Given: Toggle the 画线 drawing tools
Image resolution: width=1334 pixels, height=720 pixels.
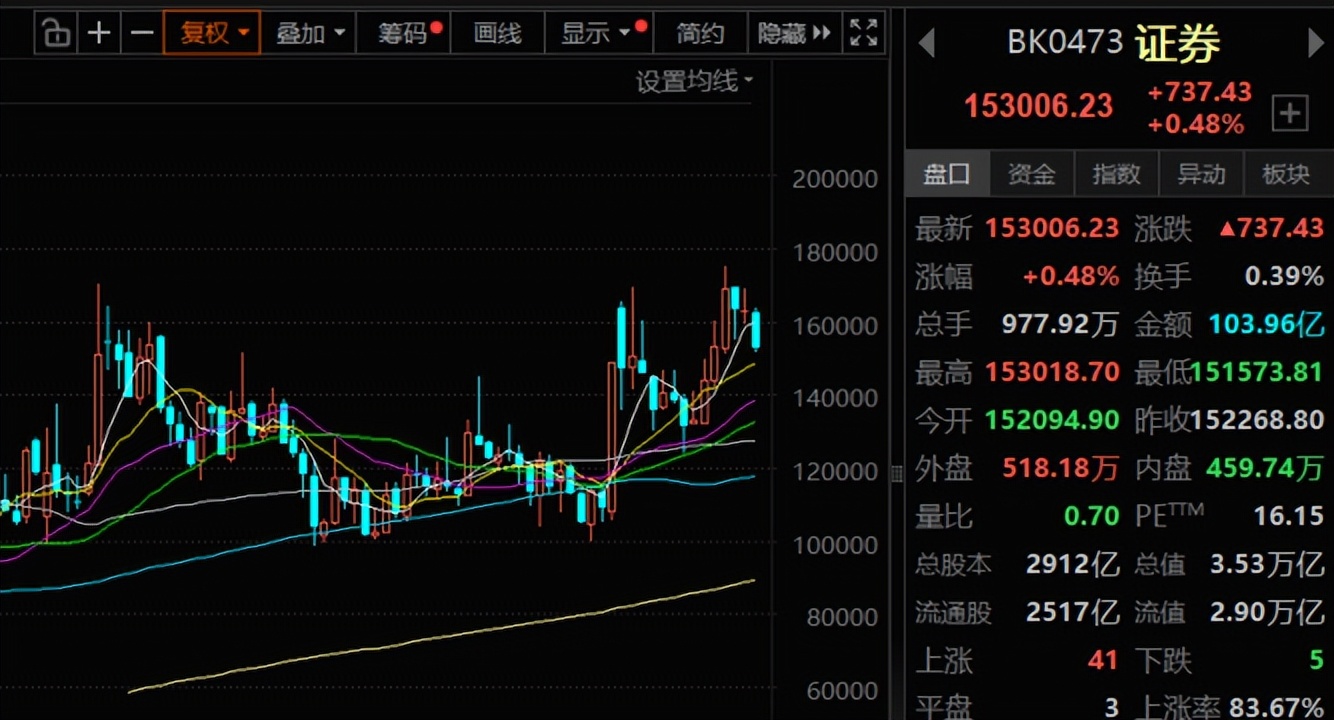Looking at the screenshot, I should (497, 33).
